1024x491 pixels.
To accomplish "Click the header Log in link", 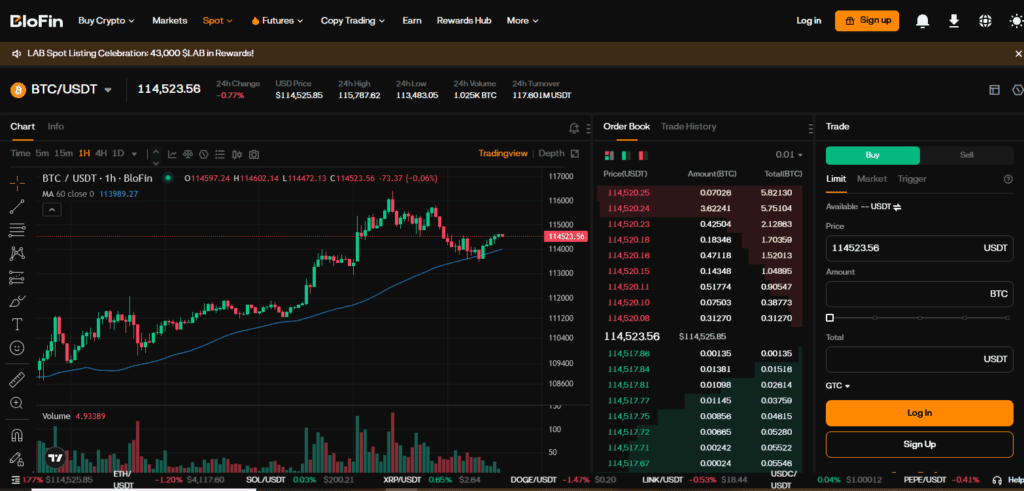I will 808,21.
